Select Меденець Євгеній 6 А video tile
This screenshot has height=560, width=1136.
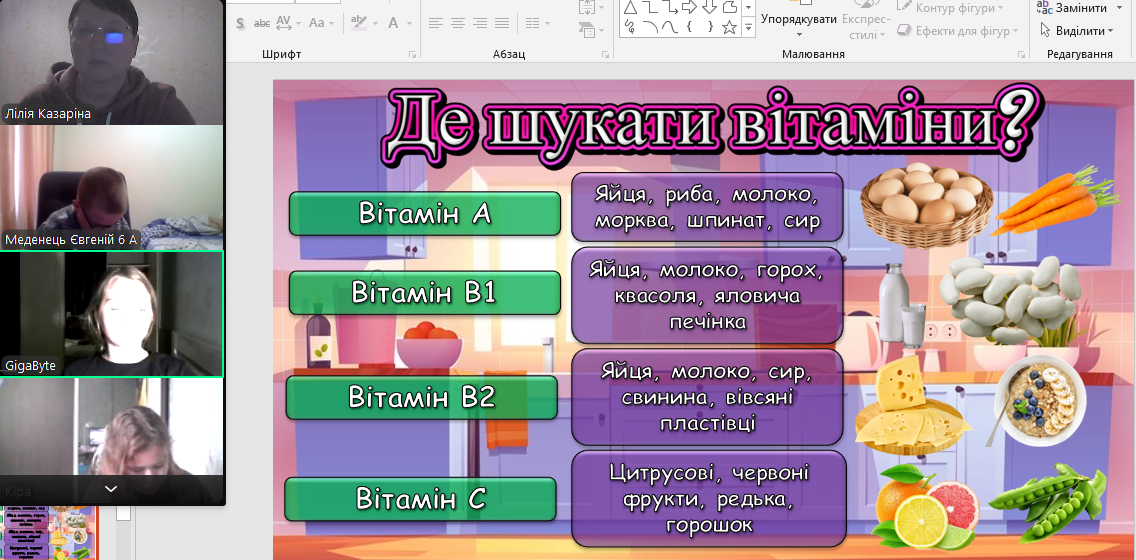(x=112, y=187)
